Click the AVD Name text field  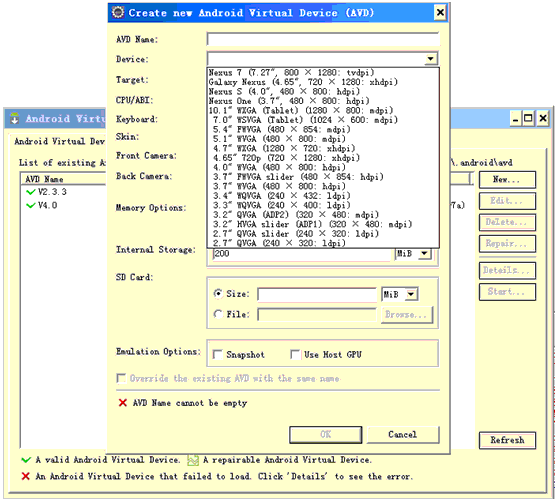323,39
